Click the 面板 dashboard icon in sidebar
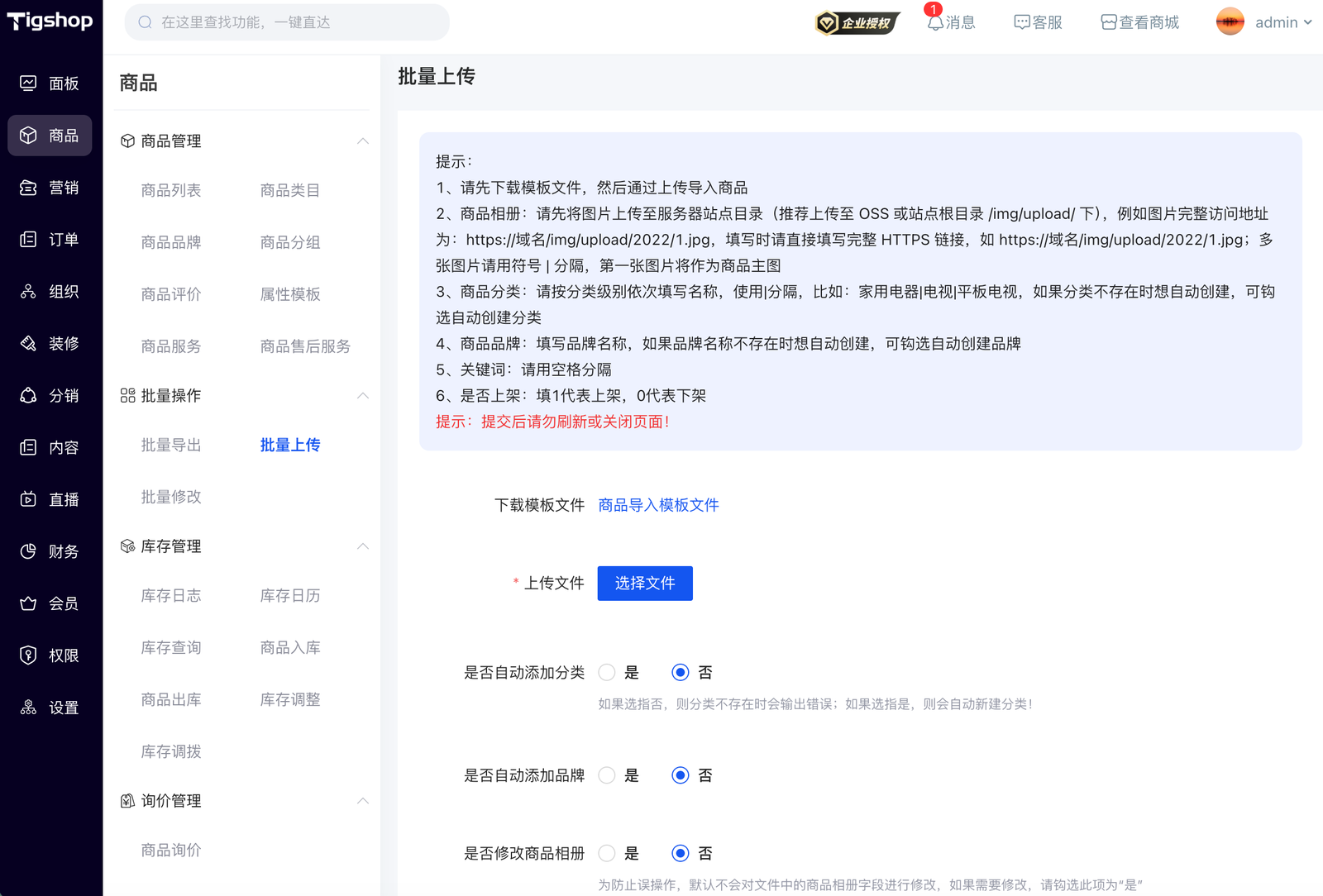Screen dimensions: 1323x896 [x=28, y=83]
